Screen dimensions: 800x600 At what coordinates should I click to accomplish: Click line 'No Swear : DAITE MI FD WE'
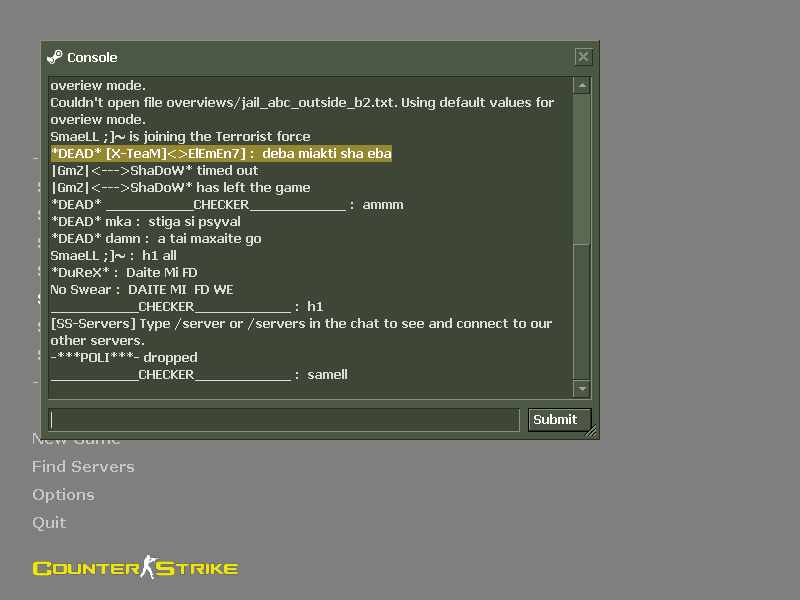tap(142, 290)
